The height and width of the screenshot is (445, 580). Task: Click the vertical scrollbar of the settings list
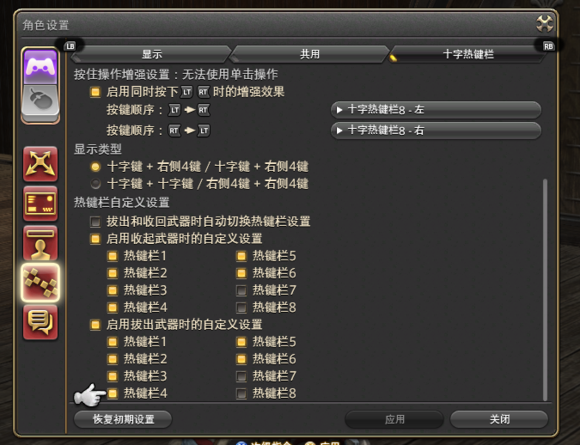coord(545,290)
